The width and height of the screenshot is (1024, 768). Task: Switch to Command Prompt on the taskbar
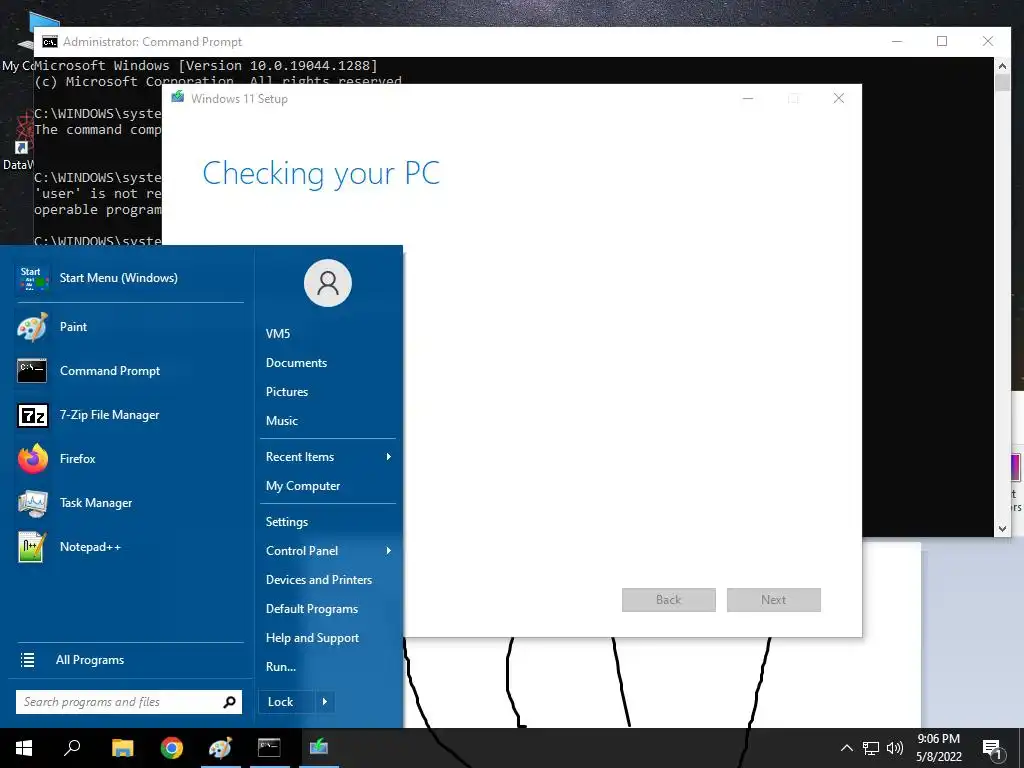point(269,748)
